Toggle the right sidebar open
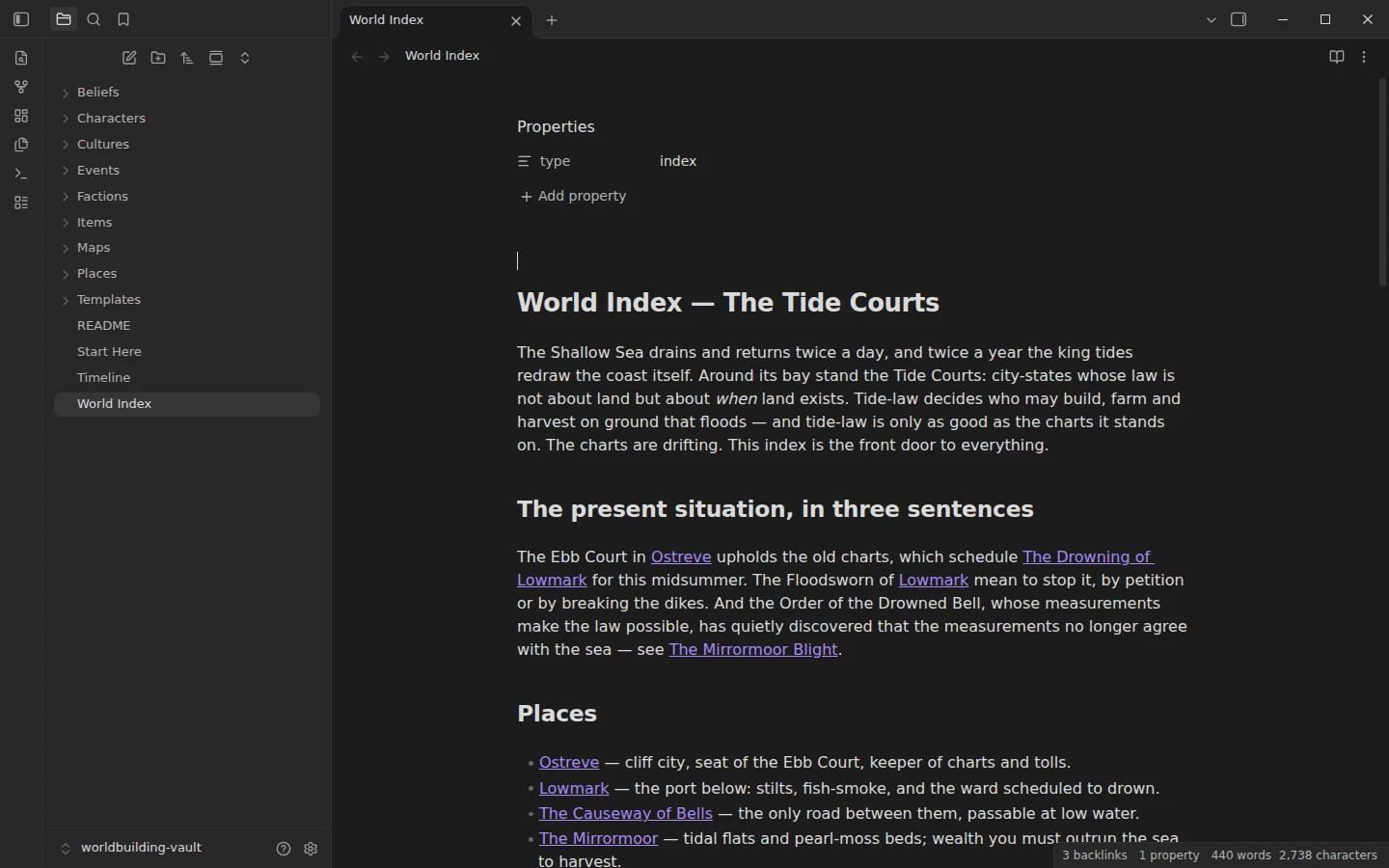Image resolution: width=1389 pixels, height=868 pixels. coord(1239,19)
